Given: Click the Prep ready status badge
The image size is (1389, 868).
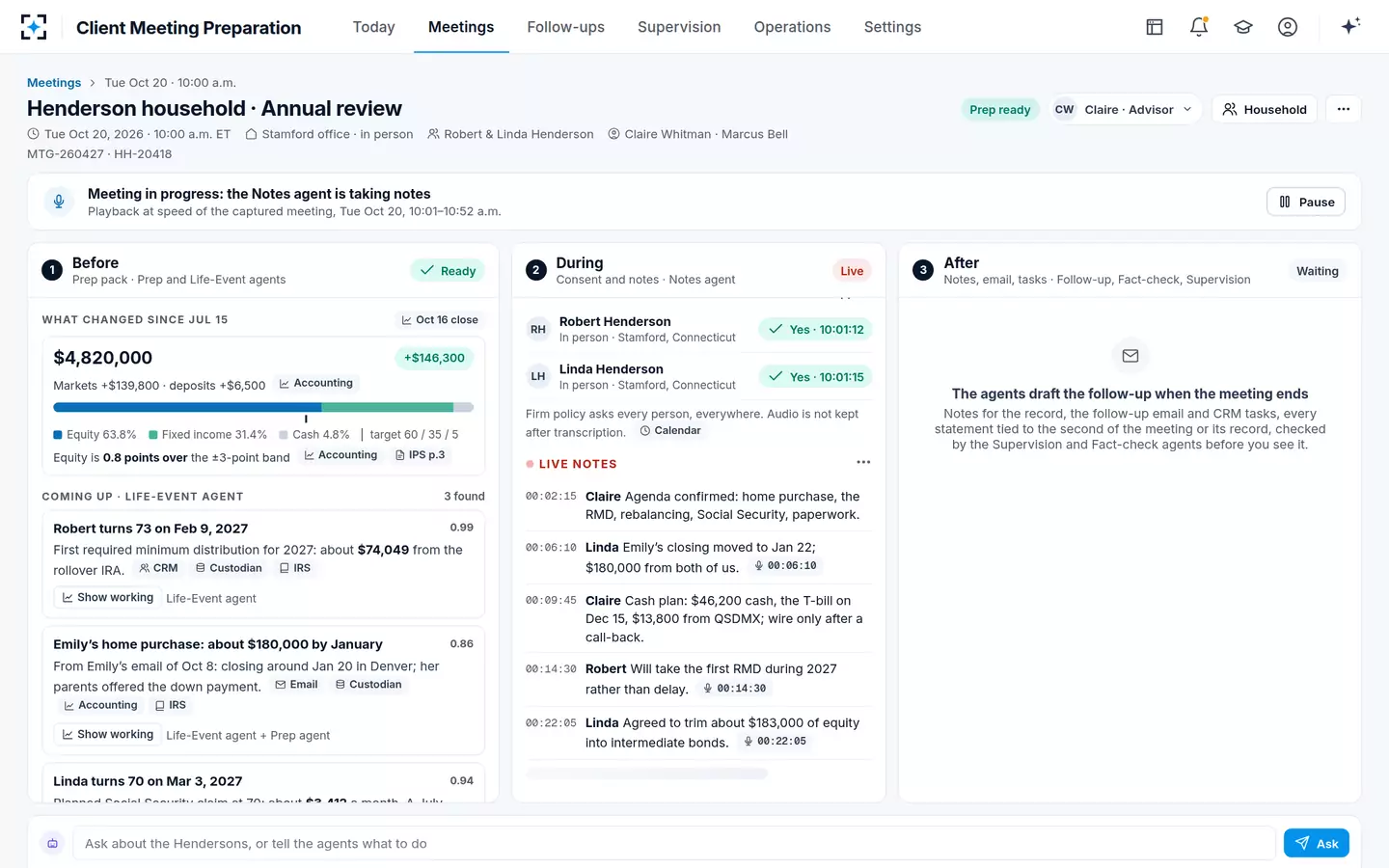Looking at the screenshot, I should click(1000, 109).
